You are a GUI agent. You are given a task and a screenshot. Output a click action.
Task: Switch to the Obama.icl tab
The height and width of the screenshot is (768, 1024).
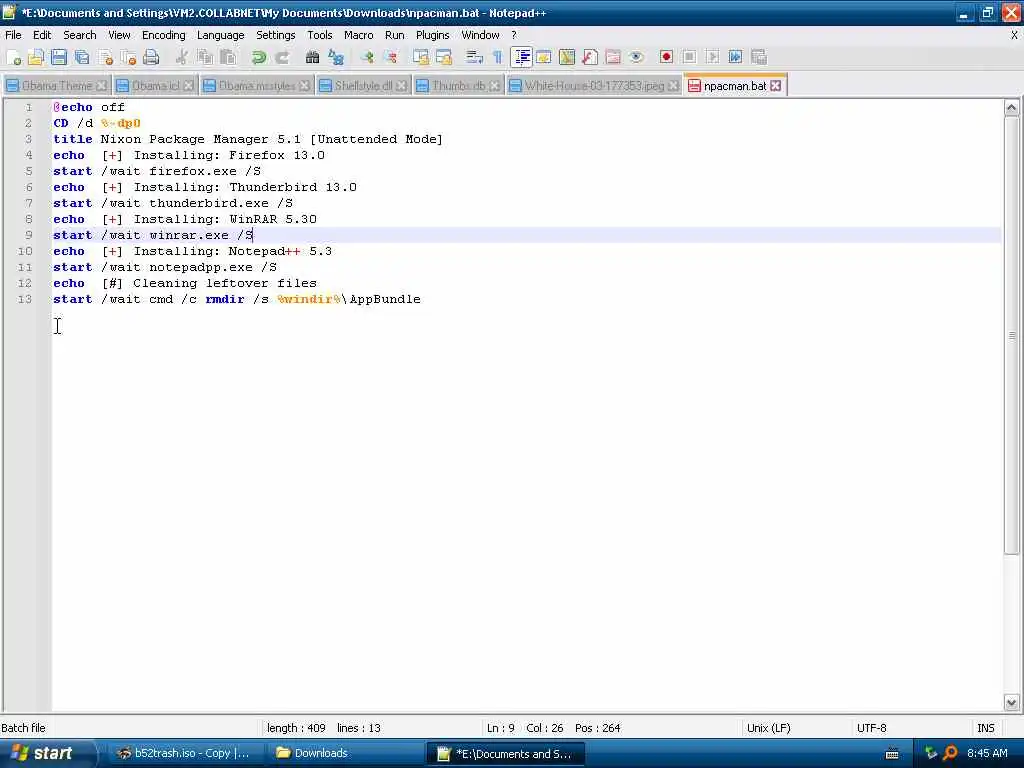tap(155, 86)
